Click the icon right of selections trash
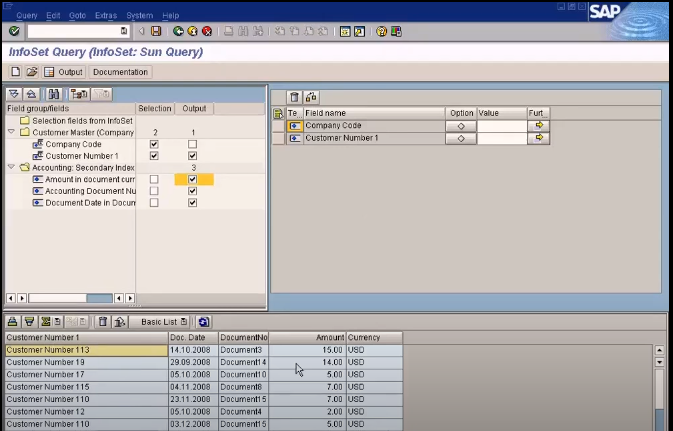Viewport: 673px width, 431px height. coord(311,97)
